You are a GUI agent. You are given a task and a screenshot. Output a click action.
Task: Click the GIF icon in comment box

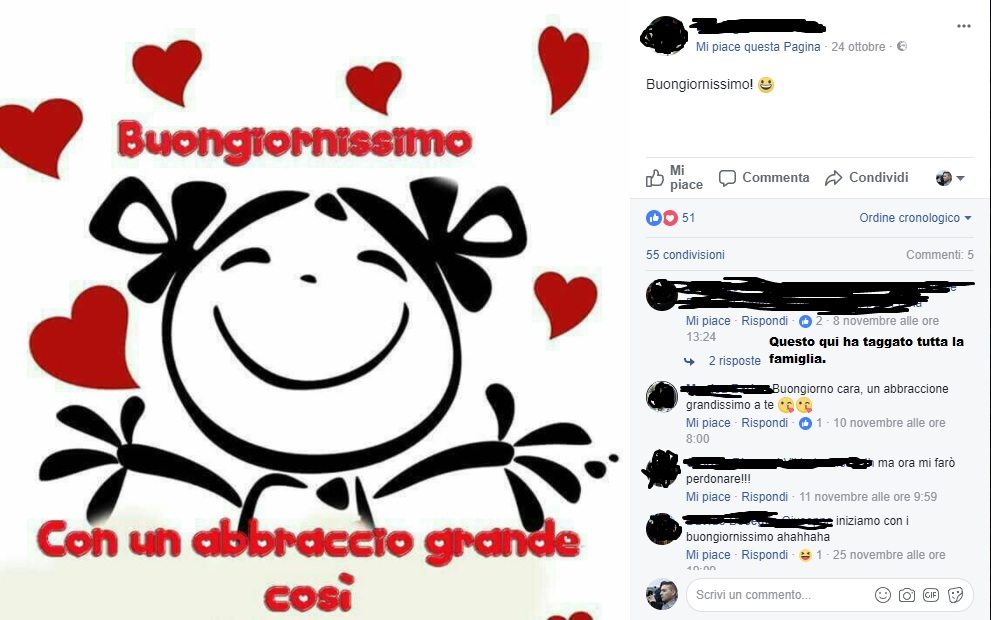tap(931, 595)
